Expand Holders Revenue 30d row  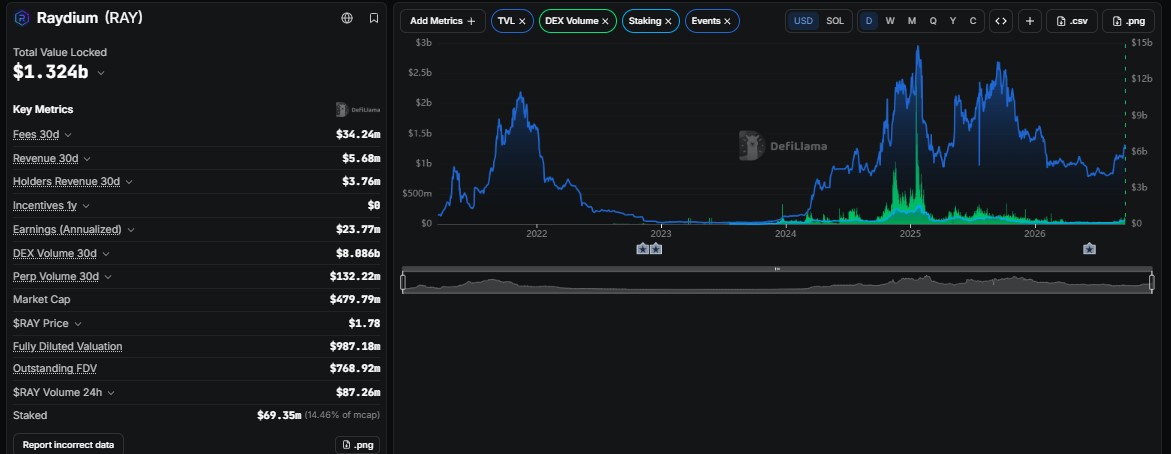coord(128,181)
